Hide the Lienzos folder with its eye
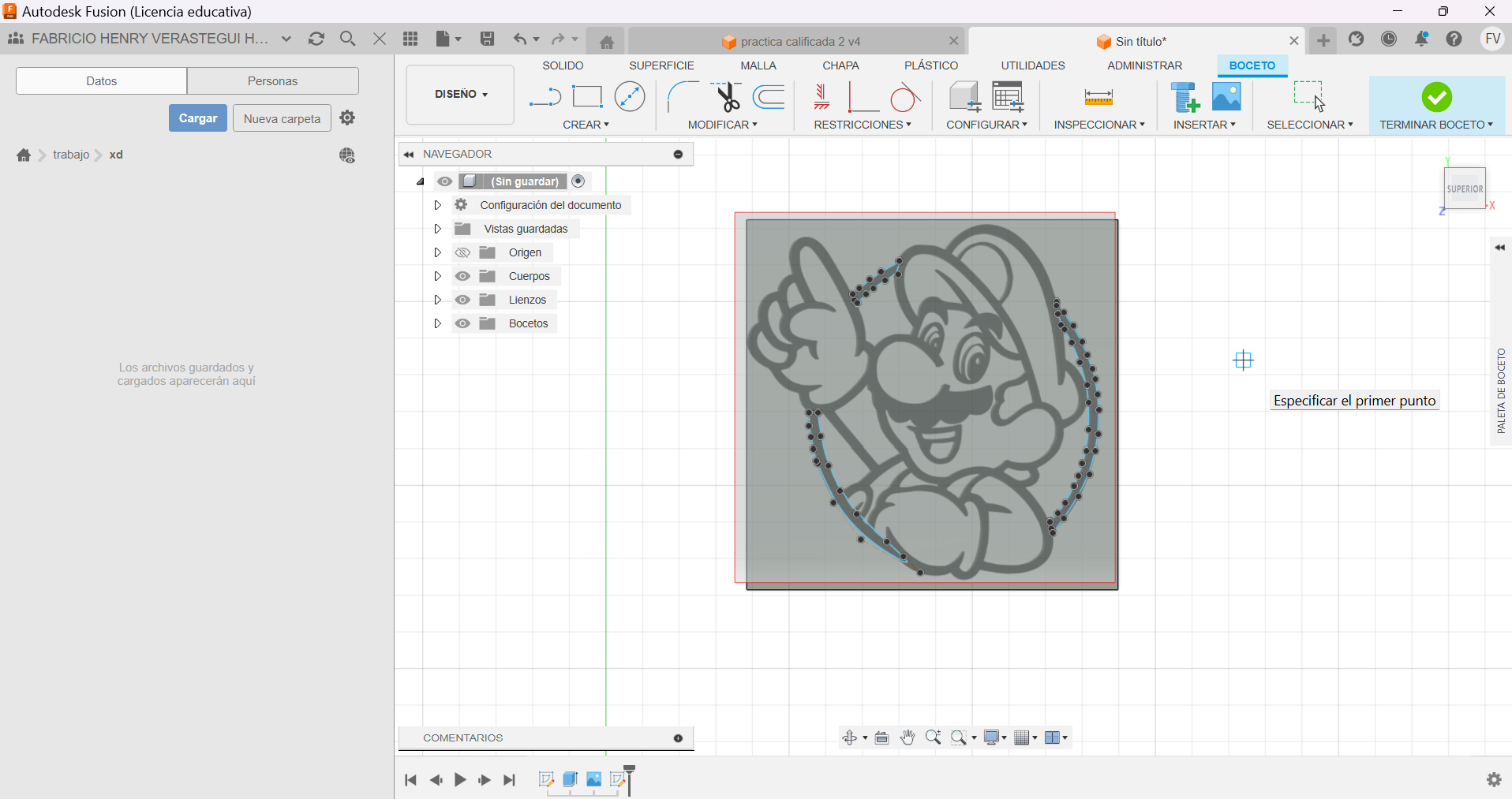 pyautogui.click(x=462, y=300)
